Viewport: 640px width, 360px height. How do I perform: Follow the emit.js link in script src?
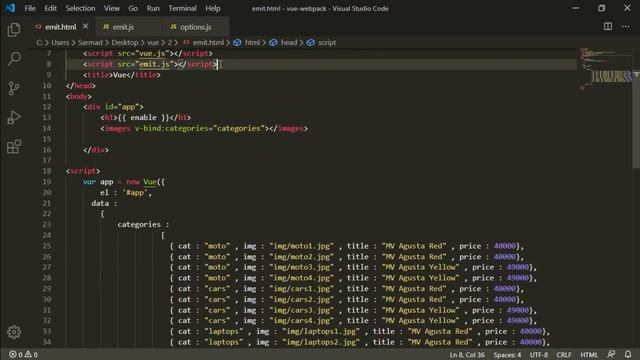click(154, 64)
